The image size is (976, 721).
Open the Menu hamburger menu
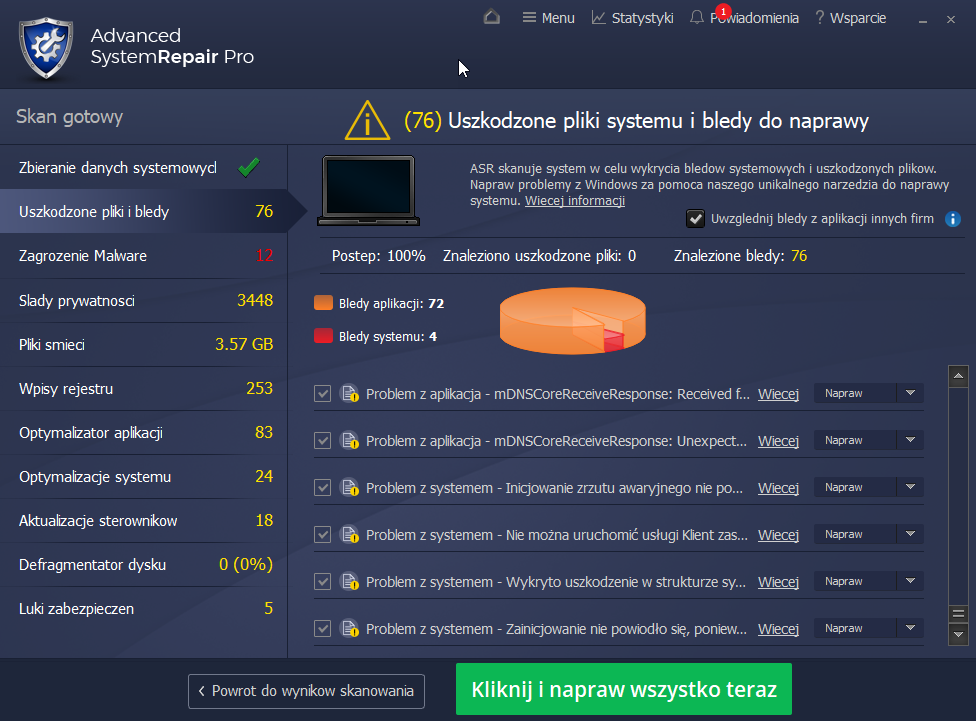548,18
